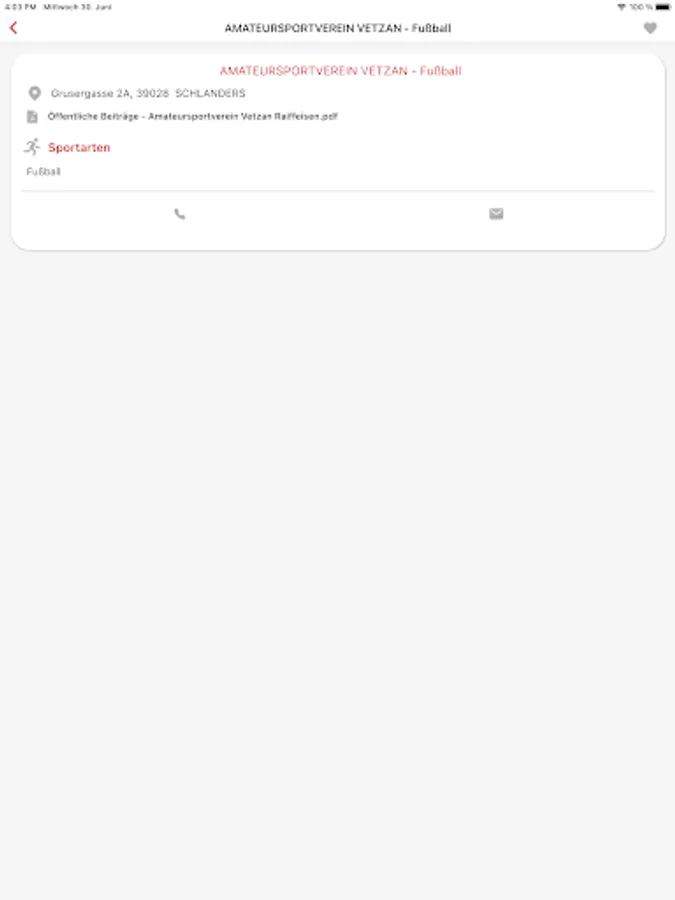Viewport: 675px width, 900px height.
Task: Tap the Mittwoch 30. Juni date
Action: pos(77,7)
